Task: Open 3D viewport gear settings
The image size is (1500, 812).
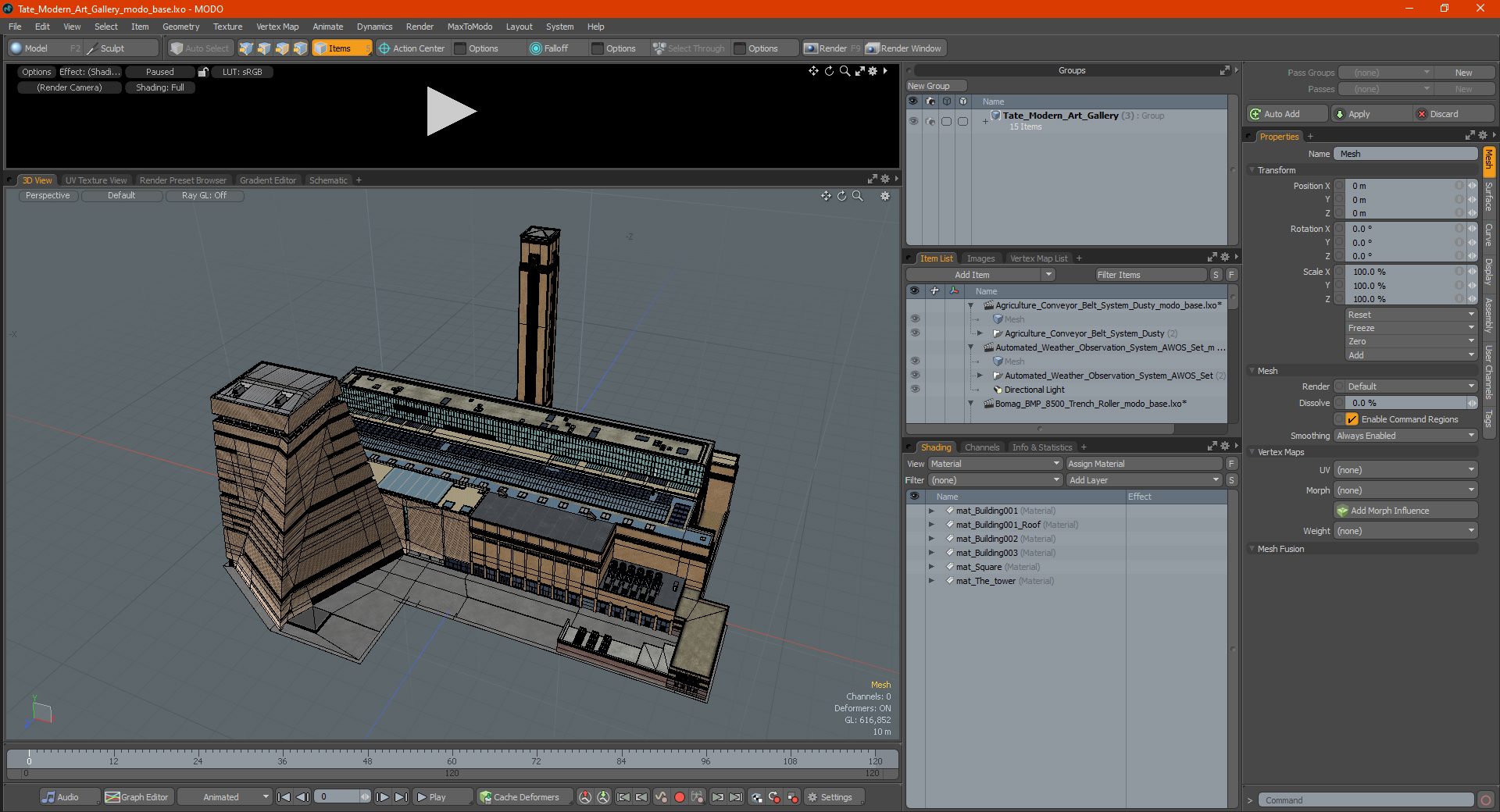Action: [x=885, y=196]
